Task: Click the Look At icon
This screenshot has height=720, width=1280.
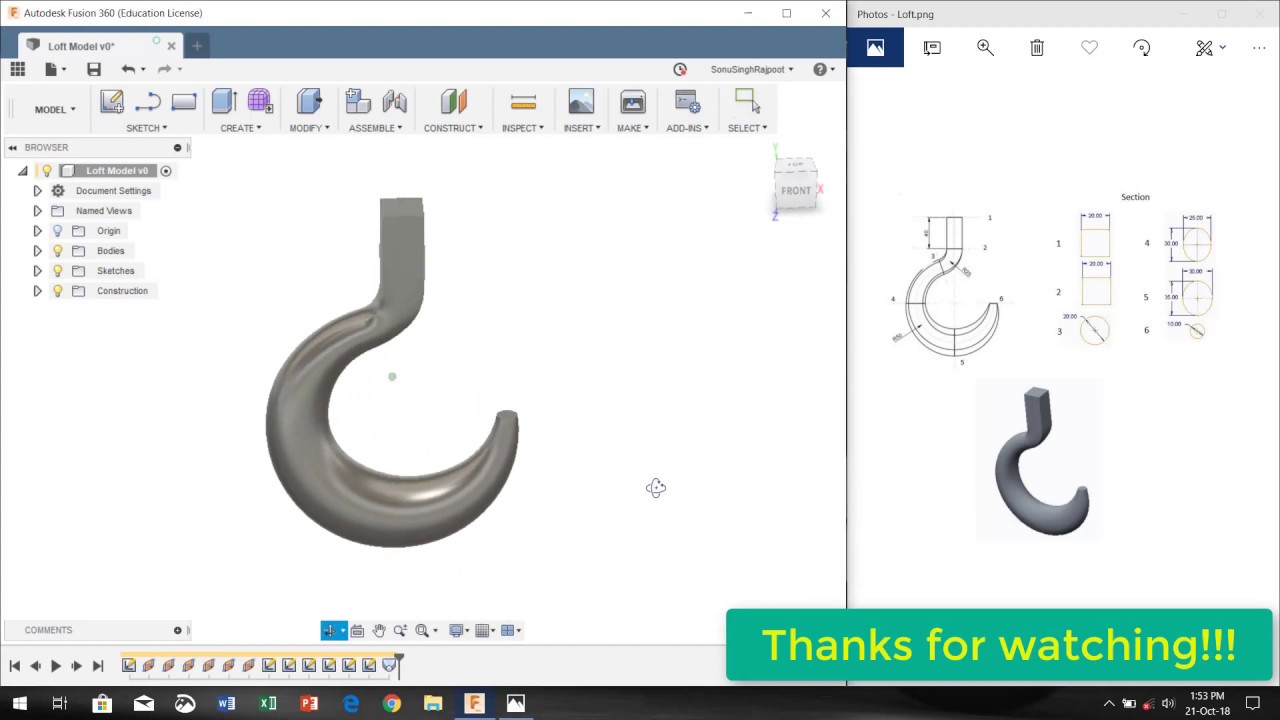Action: tap(357, 630)
